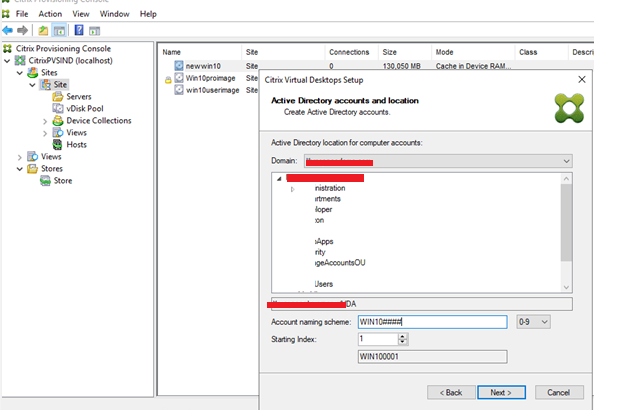Increase the Starting Index with the up arrow

coord(403,336)
